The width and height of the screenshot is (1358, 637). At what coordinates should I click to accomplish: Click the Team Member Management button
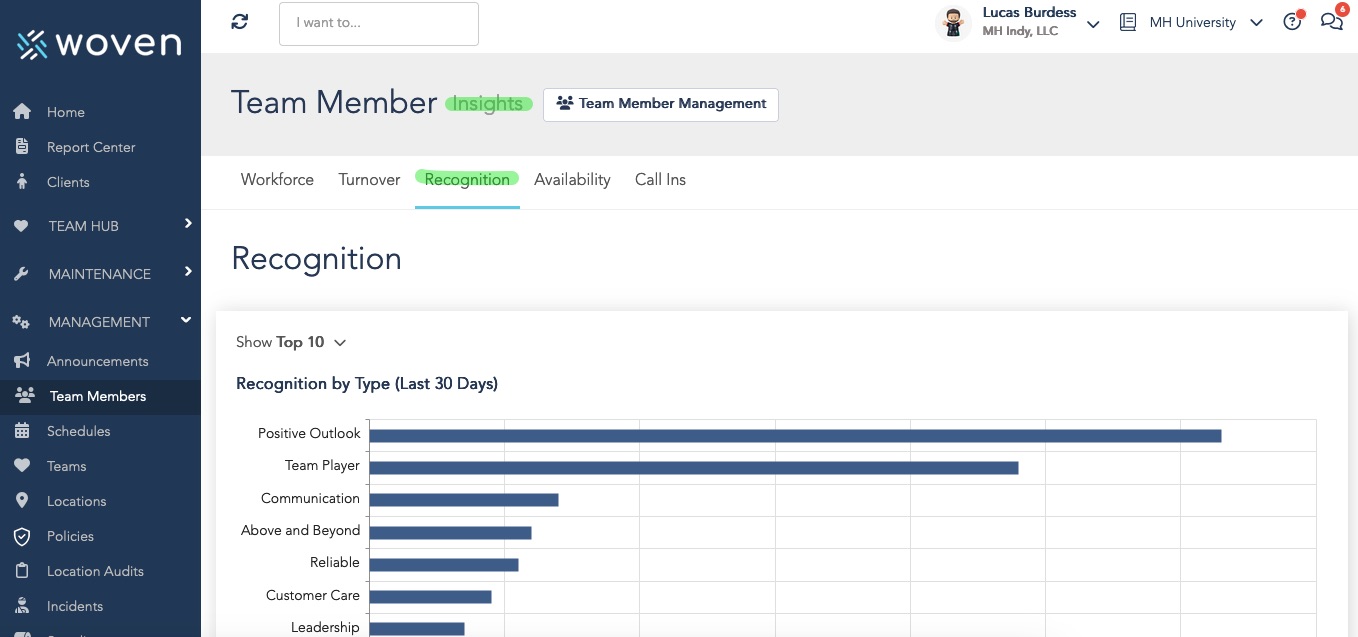click(661, 104)
